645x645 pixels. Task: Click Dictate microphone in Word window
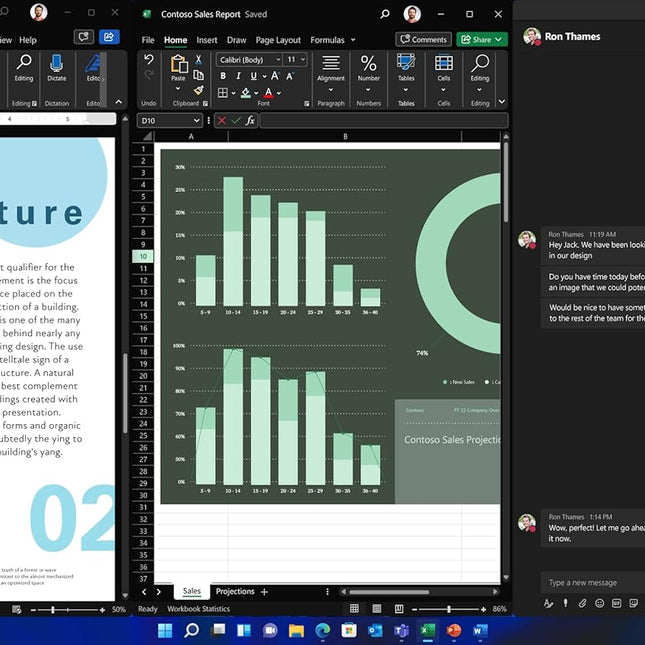point(56,68)
